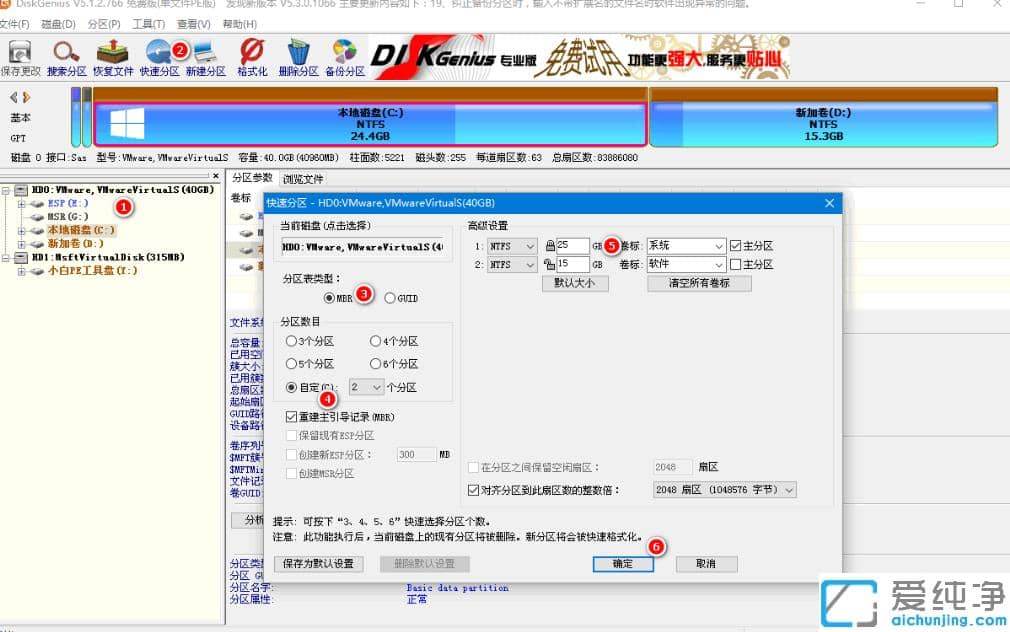Viewport: 1010px width, 632px height.
Task: Click the 确定 button to confirm partitioning
Action: click(622, 563)
